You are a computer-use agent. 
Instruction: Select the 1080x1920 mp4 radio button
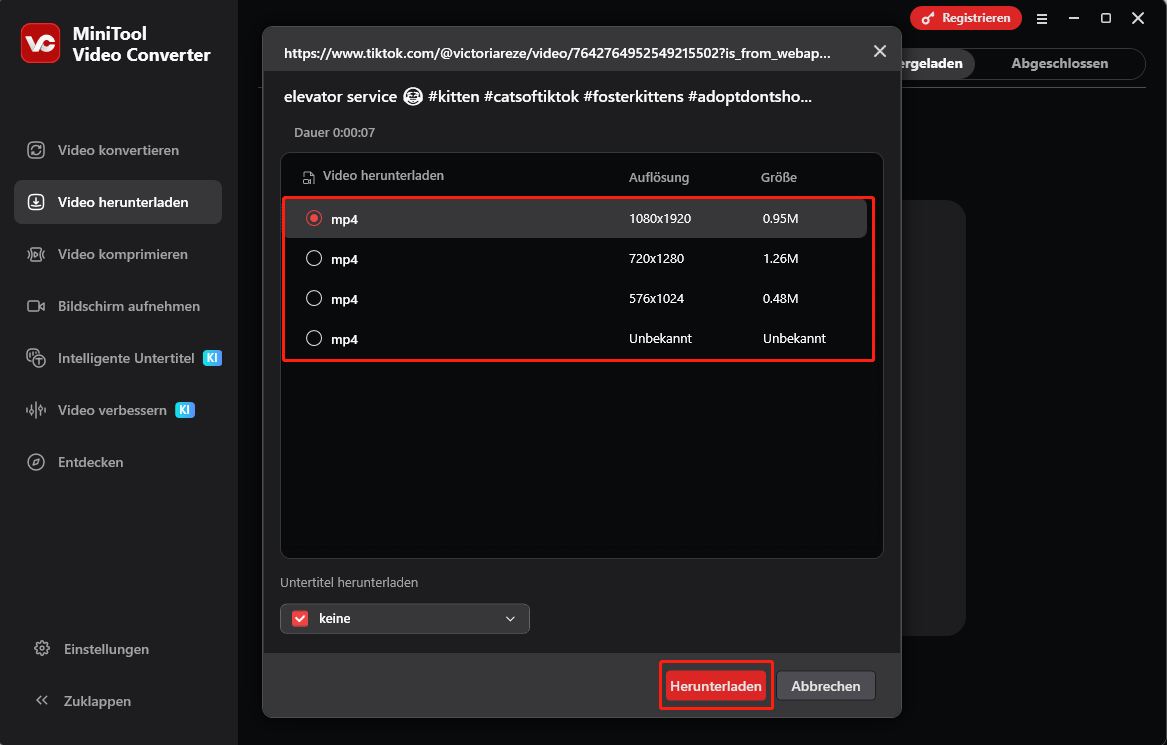point(314,218)
